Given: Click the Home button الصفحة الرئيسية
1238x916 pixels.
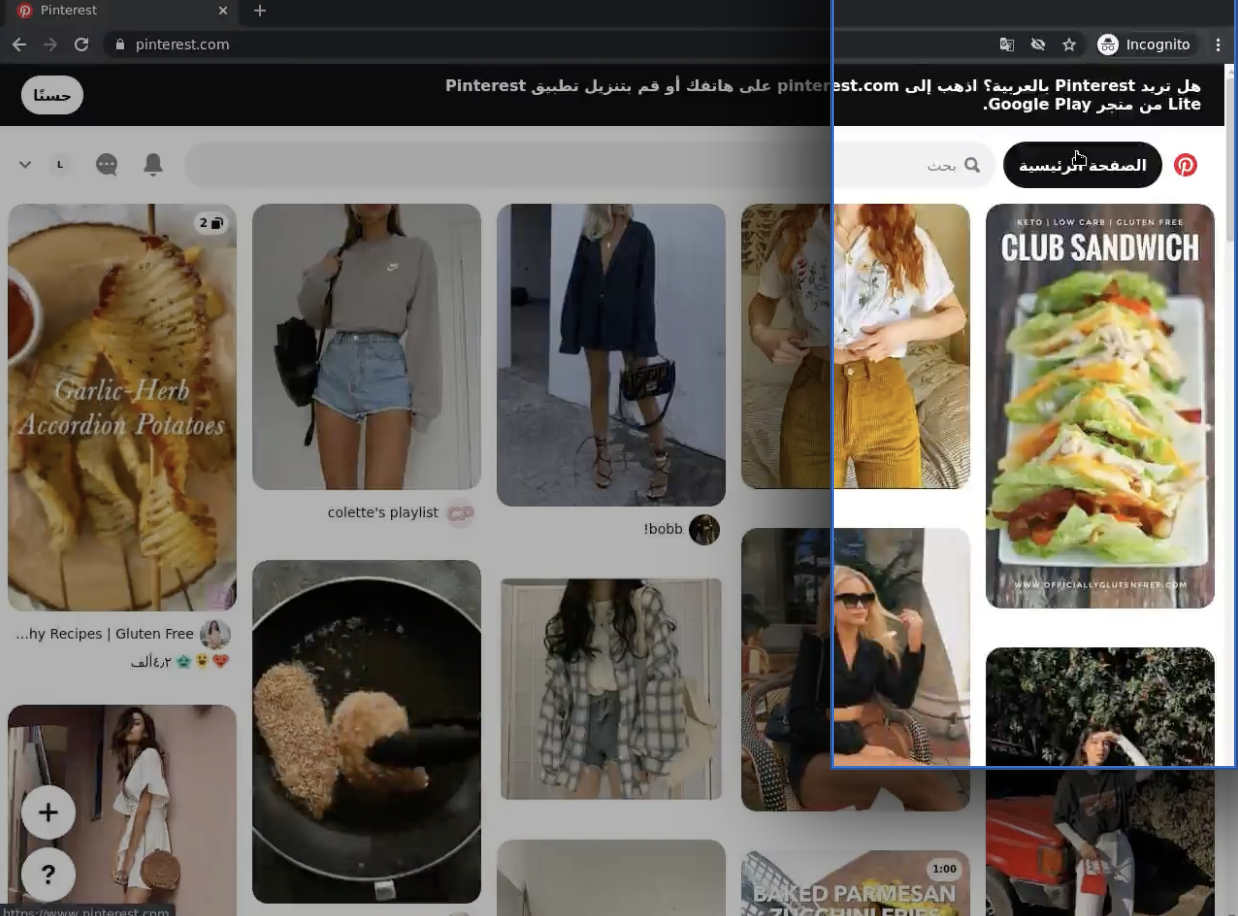Looking at the screenshot, I should 1082,165.
